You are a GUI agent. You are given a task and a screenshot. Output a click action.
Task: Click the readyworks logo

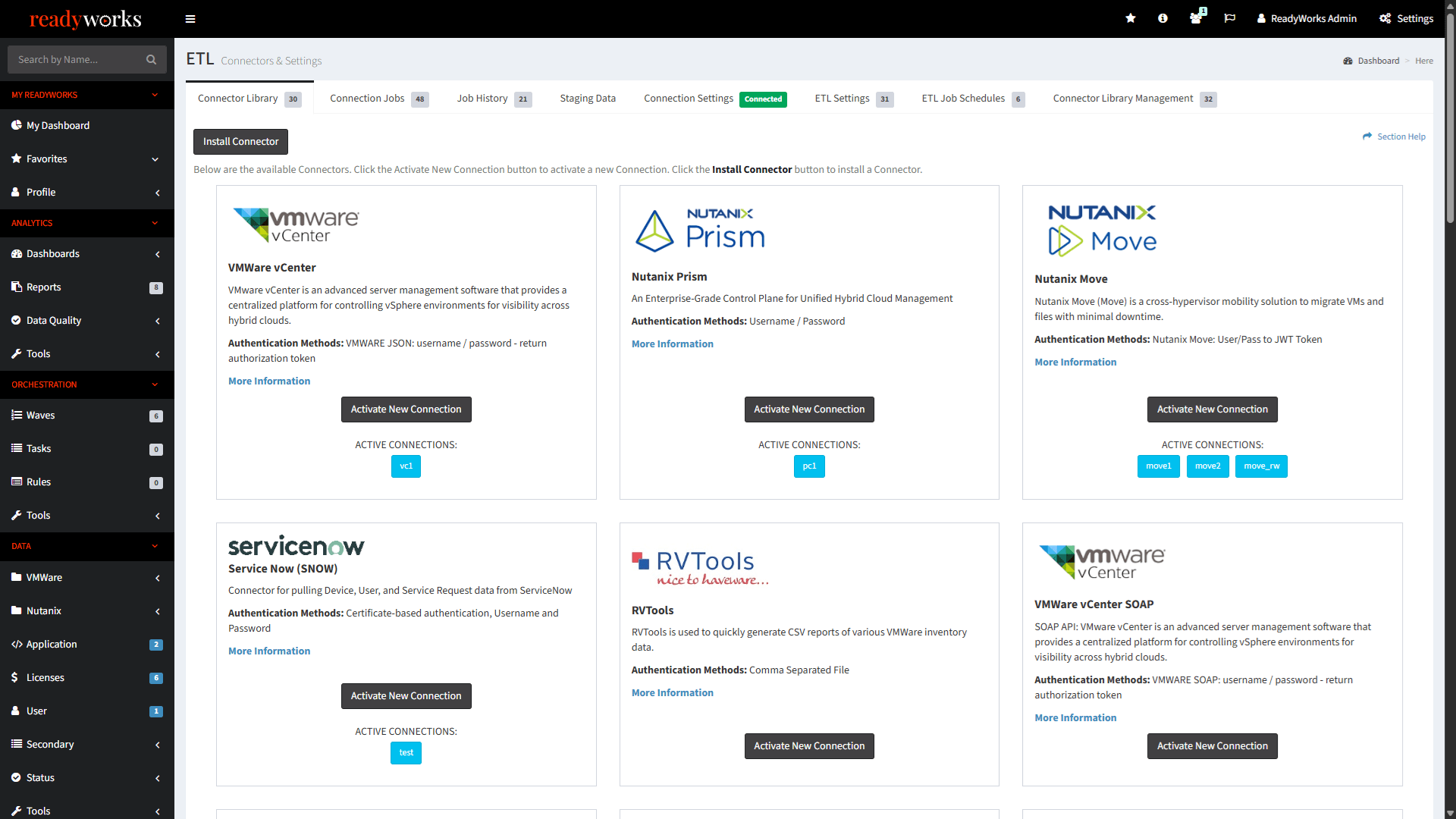86,19
